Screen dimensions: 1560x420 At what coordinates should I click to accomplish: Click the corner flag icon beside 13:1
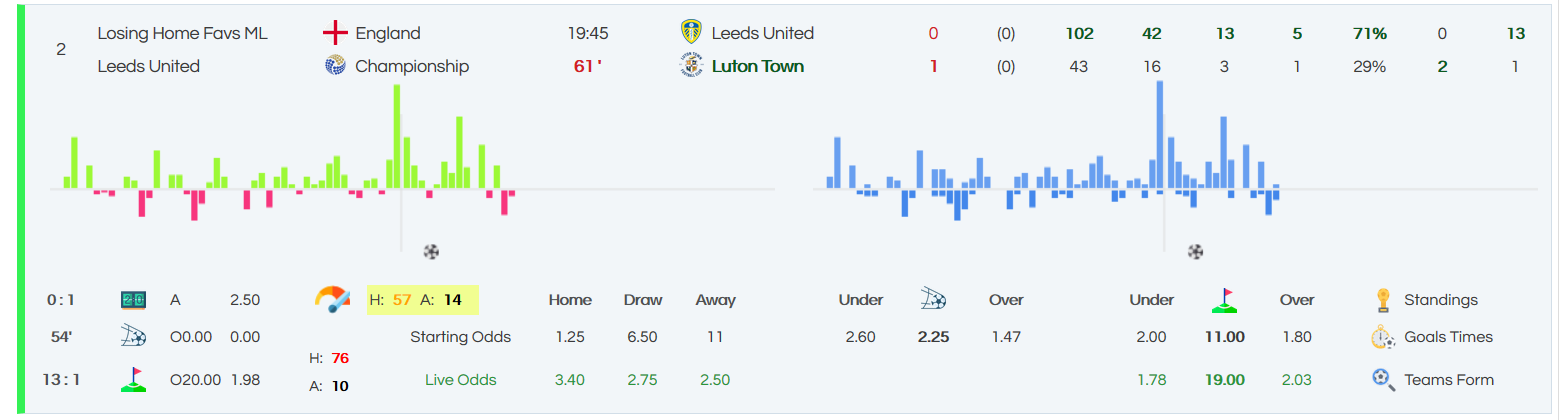(x=133, y=379)
